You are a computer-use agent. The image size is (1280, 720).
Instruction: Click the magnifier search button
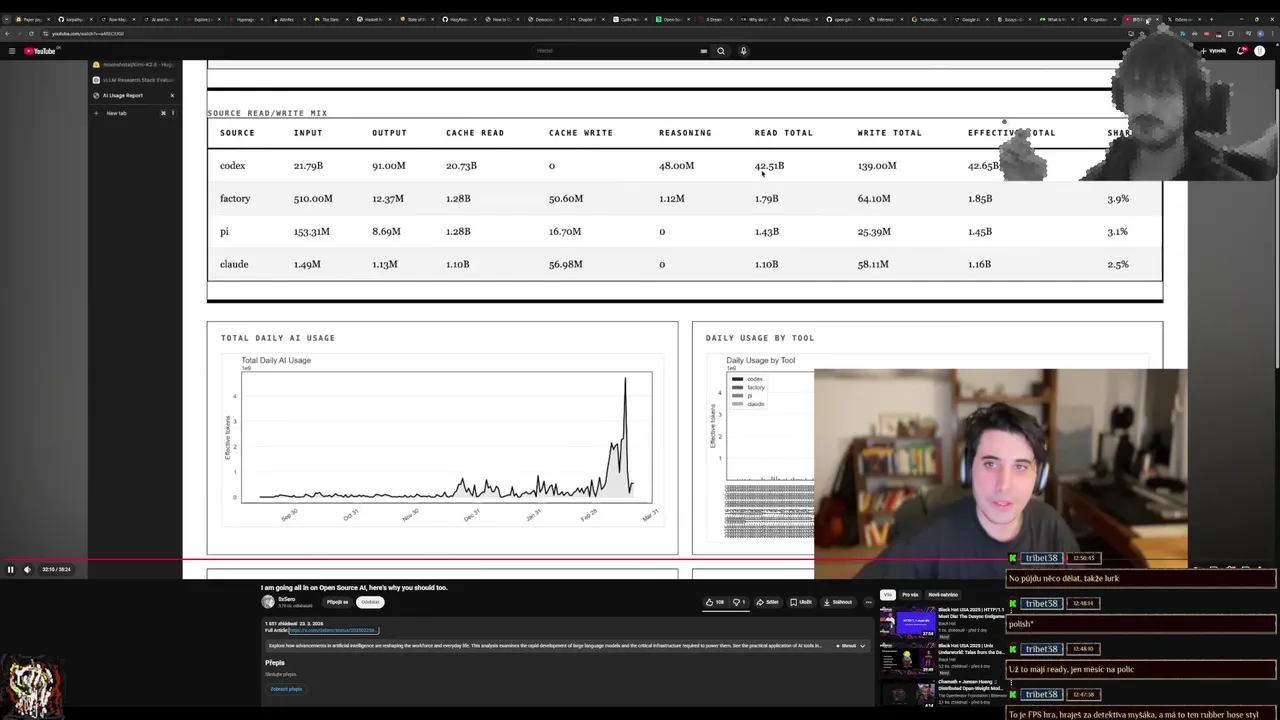click(x=720, y=51)
